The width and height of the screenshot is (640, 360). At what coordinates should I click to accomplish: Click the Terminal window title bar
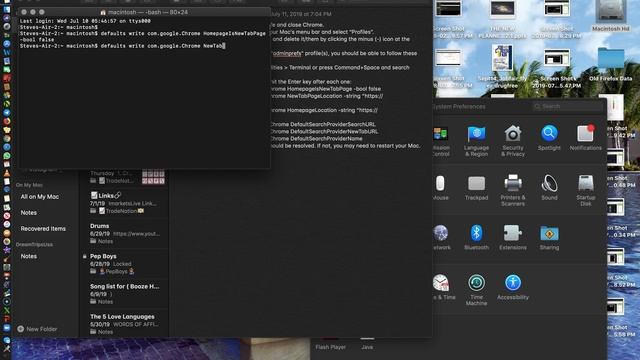tap(144, 12)
